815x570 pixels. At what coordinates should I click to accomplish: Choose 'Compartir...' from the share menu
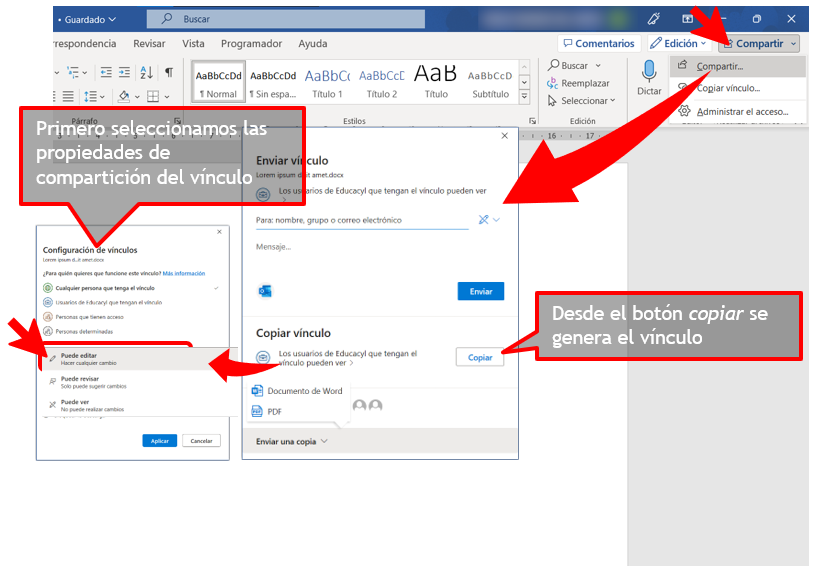click(x=738, y=66)
